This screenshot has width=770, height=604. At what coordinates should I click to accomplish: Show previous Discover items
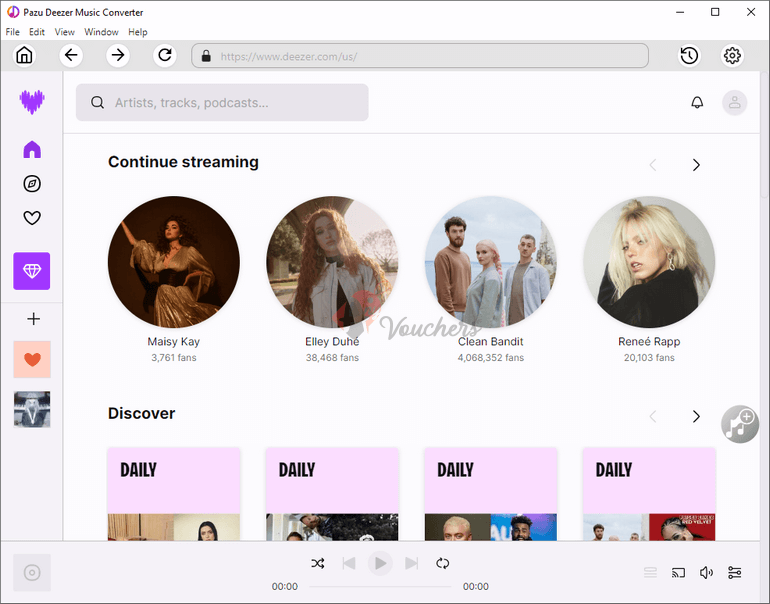point(653,416)
